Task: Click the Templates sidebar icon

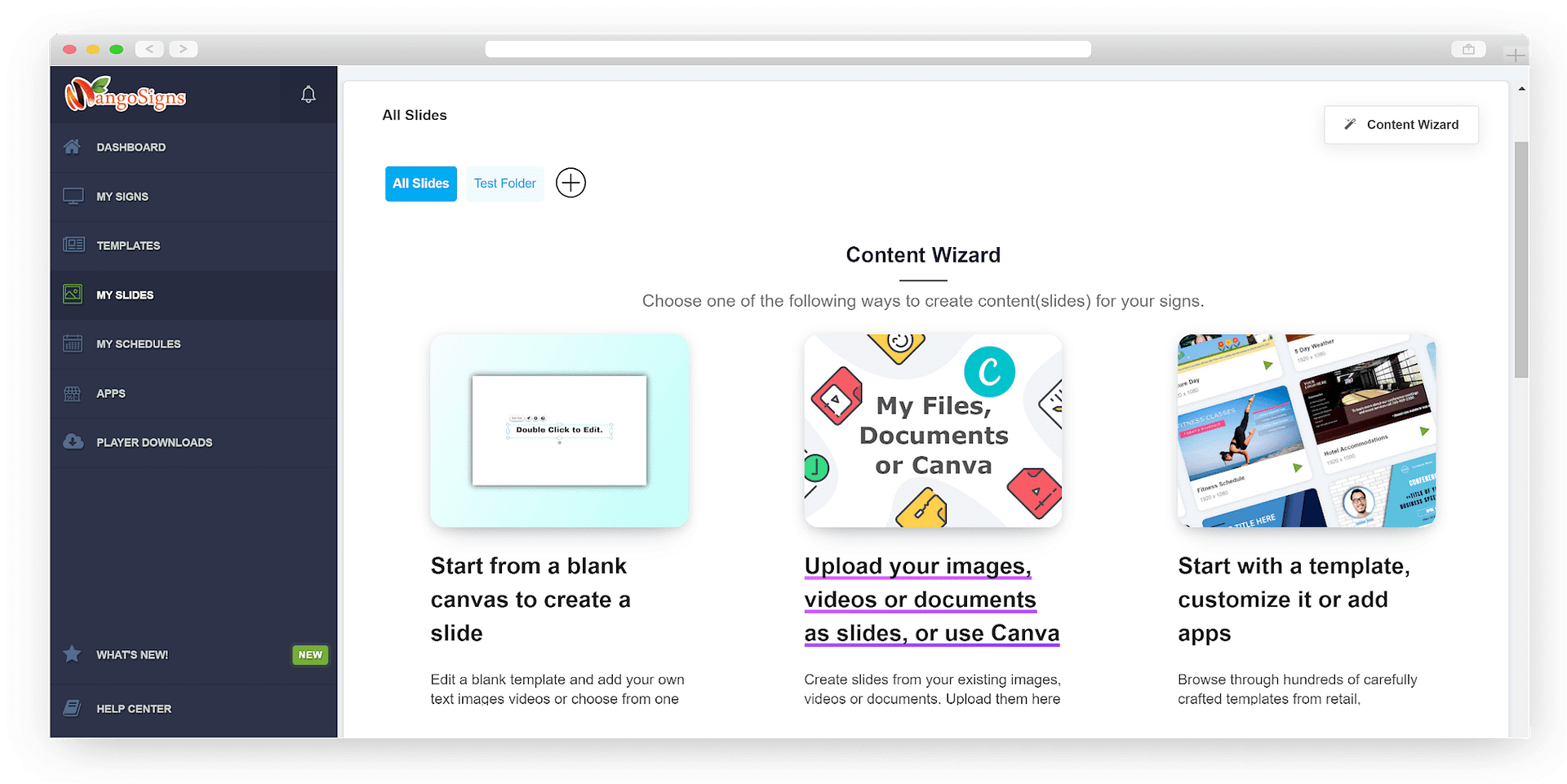Action: pos(73,245)
